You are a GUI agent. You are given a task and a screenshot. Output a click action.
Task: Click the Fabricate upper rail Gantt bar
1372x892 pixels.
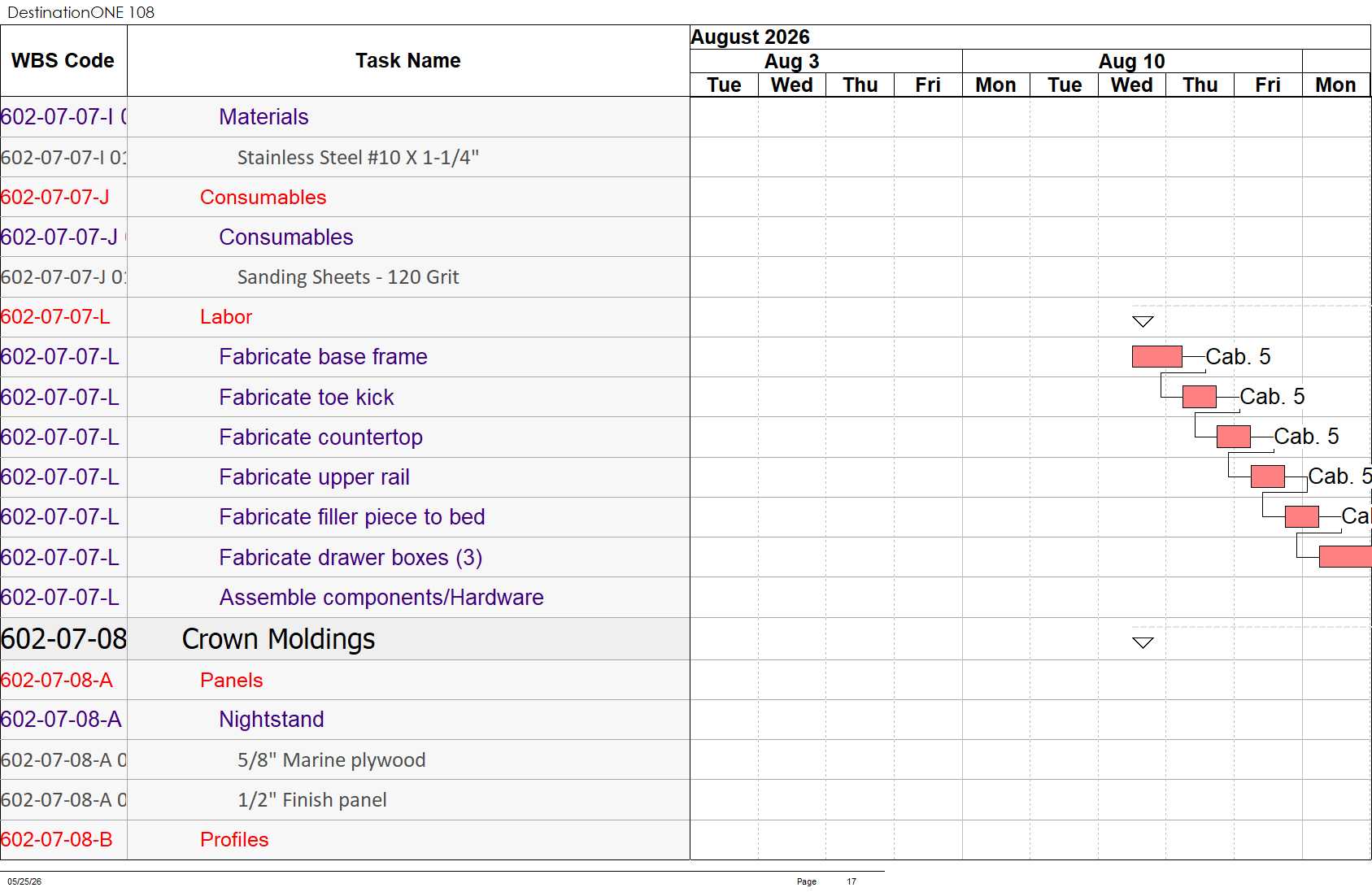tap(1267, 476)
